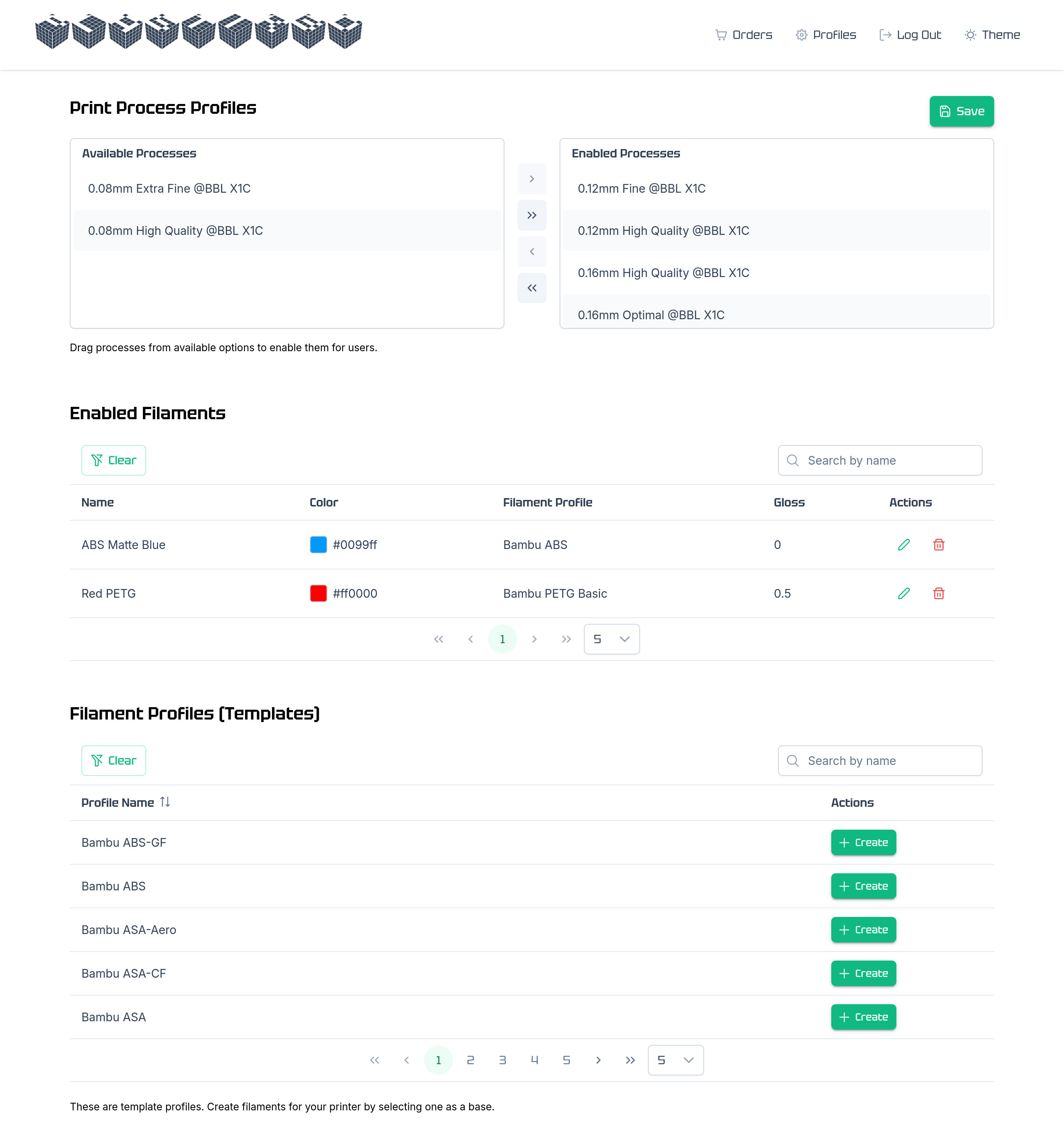
Task: Go to Profiles page
Action: [x=825, y=35]
